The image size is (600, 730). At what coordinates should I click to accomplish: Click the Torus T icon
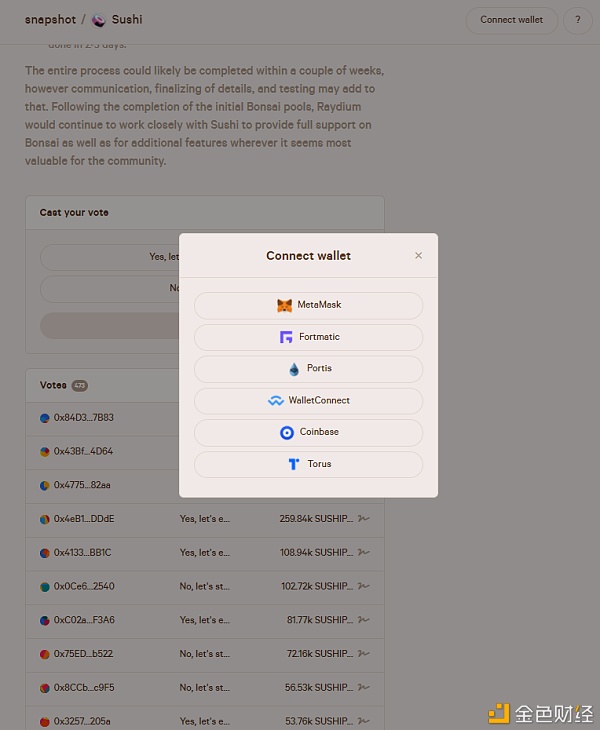click(293, 464)
